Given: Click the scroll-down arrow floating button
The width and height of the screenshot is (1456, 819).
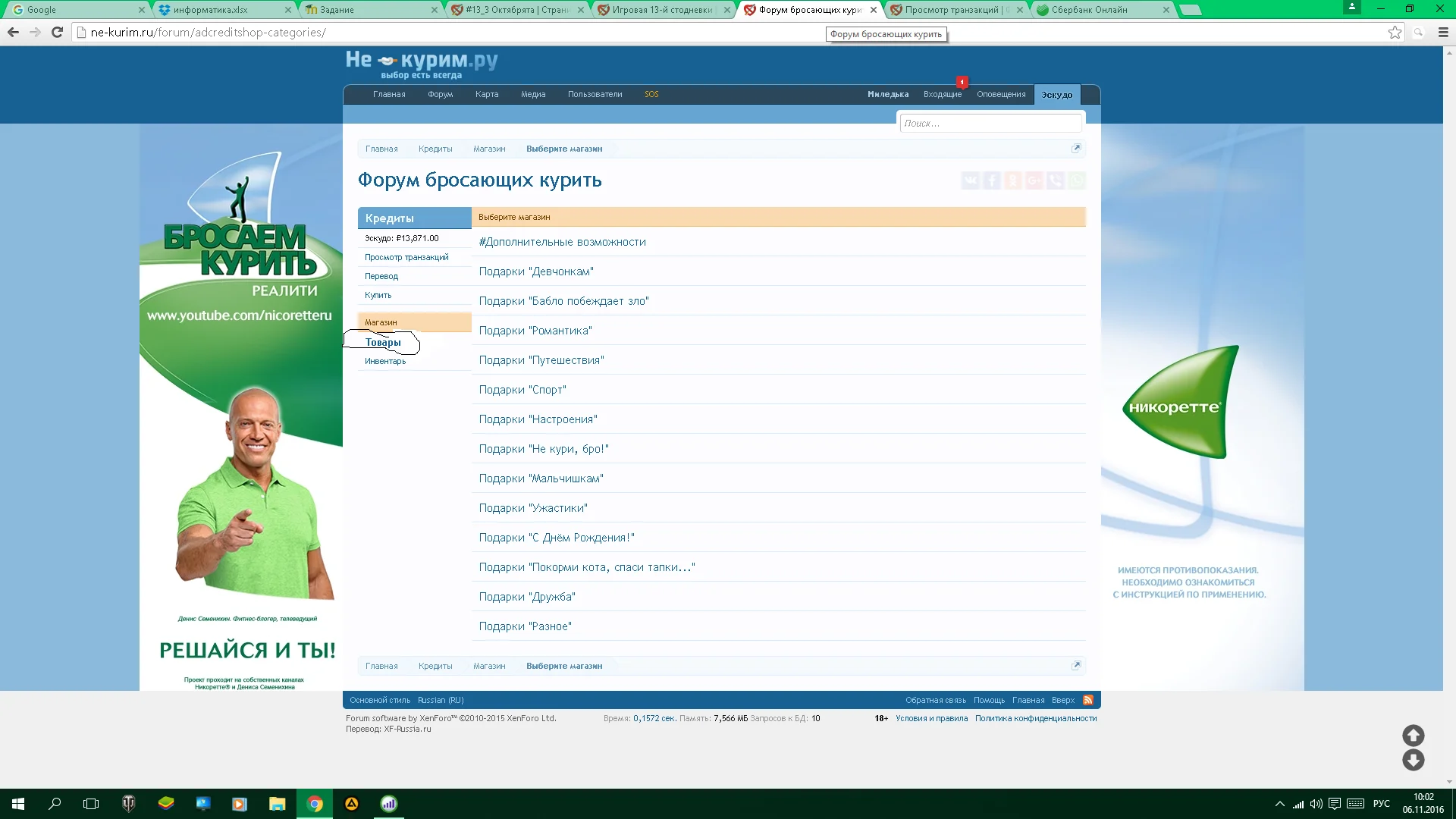Looking at the screenshot, I should [x=1413, y=760].
